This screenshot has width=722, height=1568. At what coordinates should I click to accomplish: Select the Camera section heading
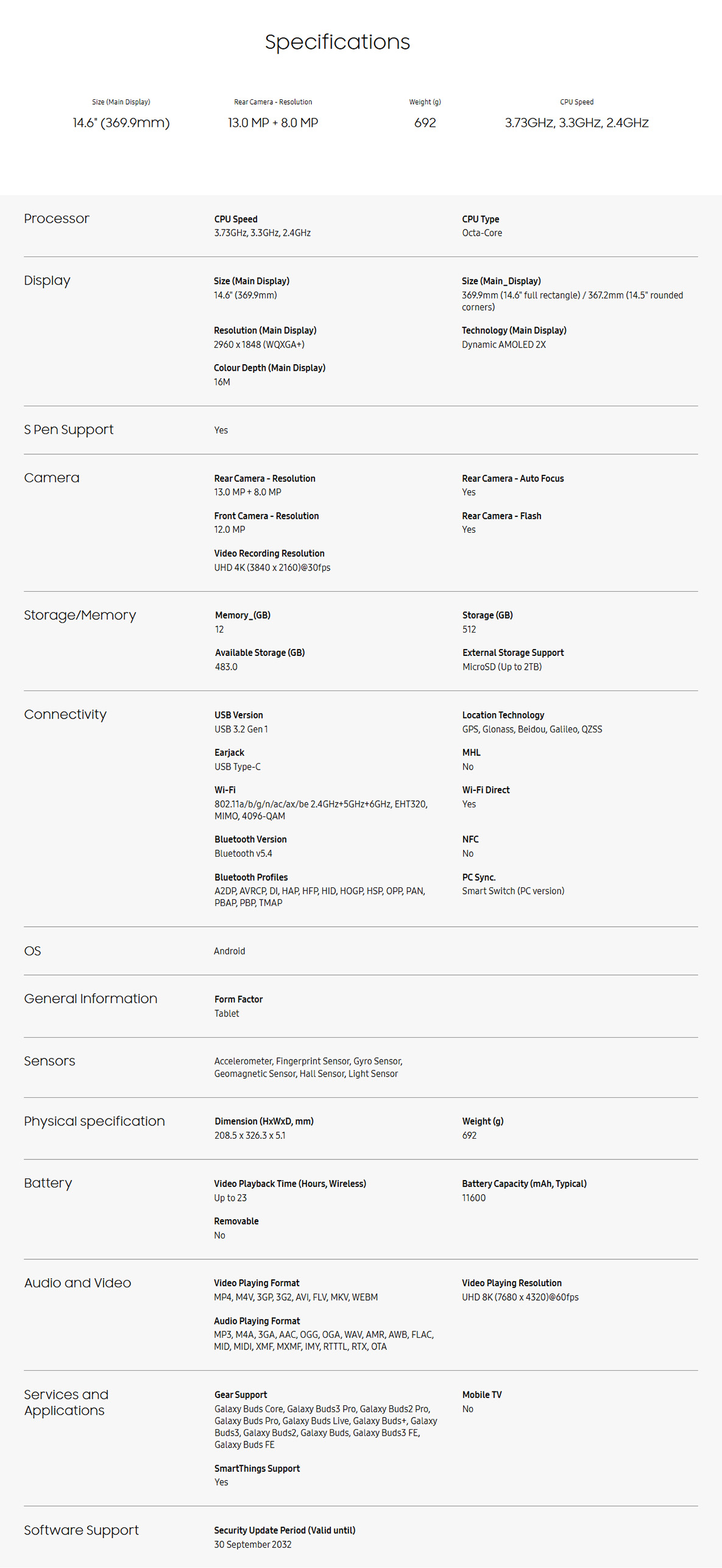[52, 478]
